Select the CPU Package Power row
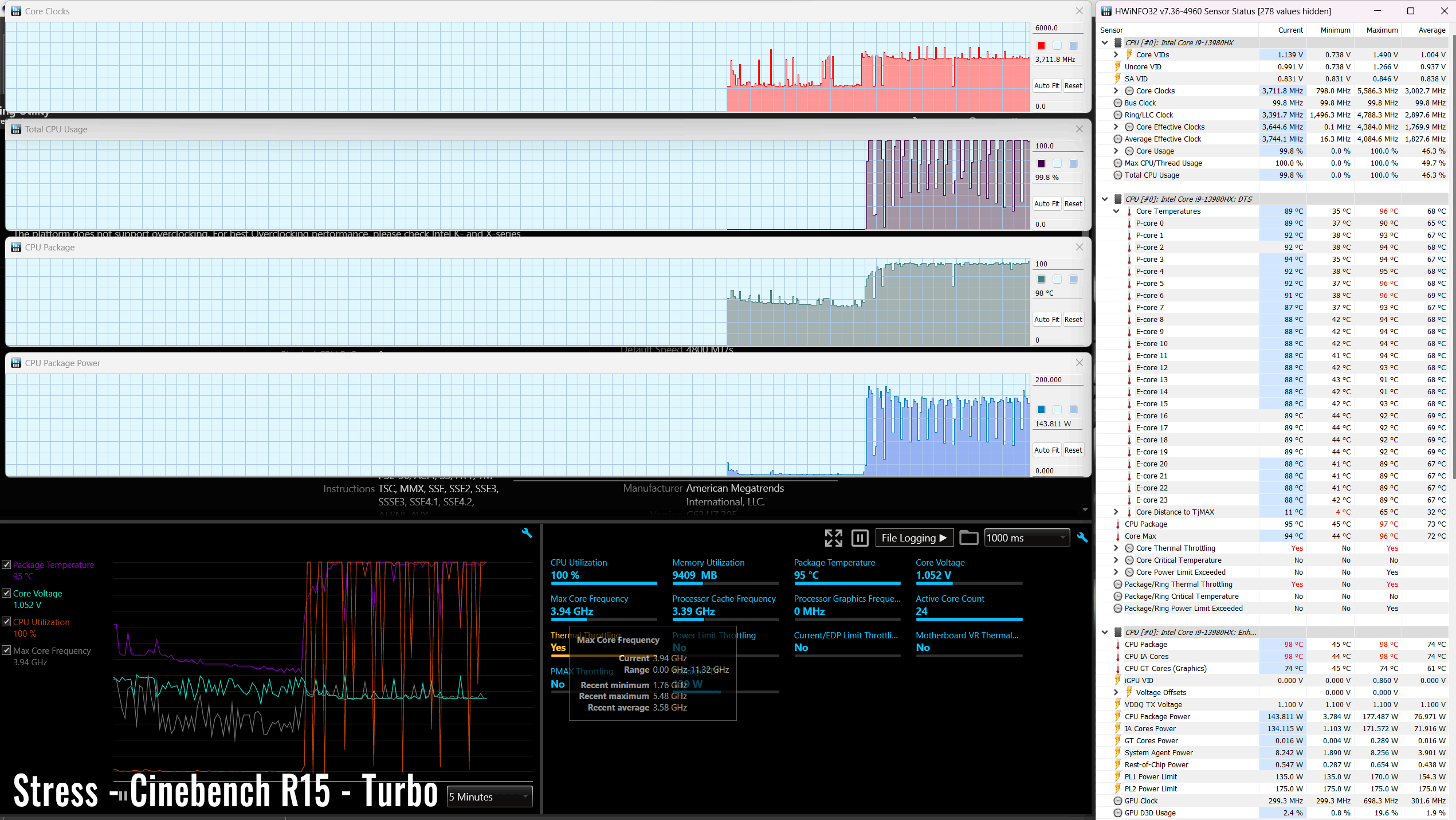1456x820 pixels. tap(1274, 716)
